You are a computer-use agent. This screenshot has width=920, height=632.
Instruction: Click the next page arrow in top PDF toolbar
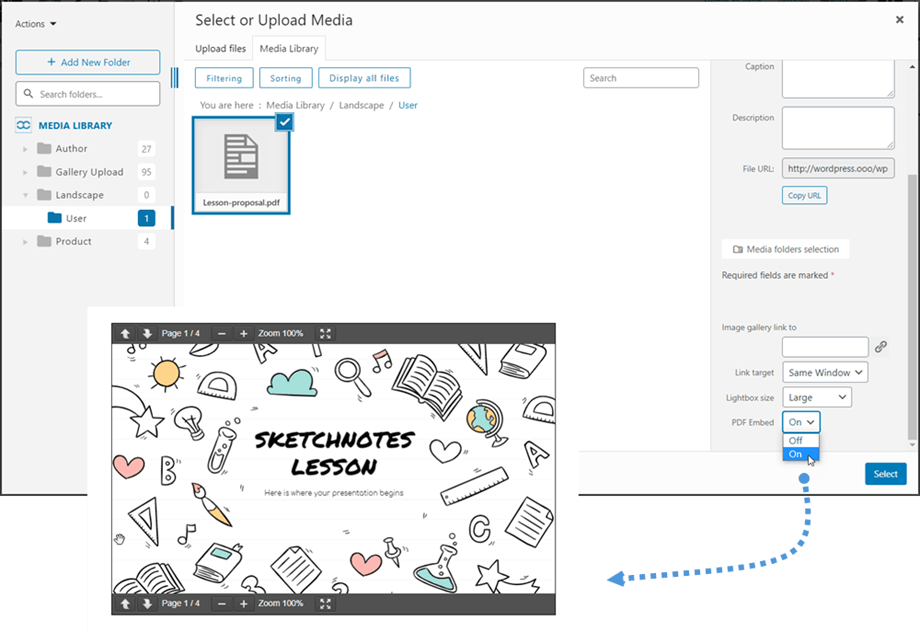click(147, 334)
